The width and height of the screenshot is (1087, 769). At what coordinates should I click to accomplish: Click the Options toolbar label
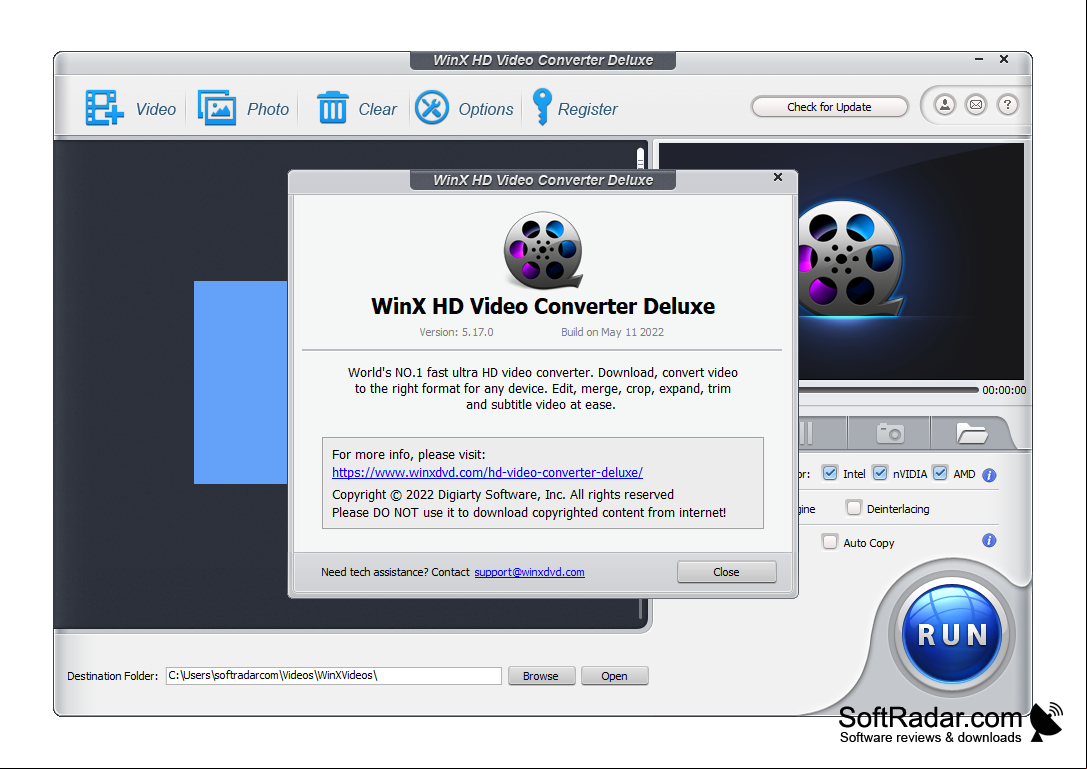click(x=485, y=110)
